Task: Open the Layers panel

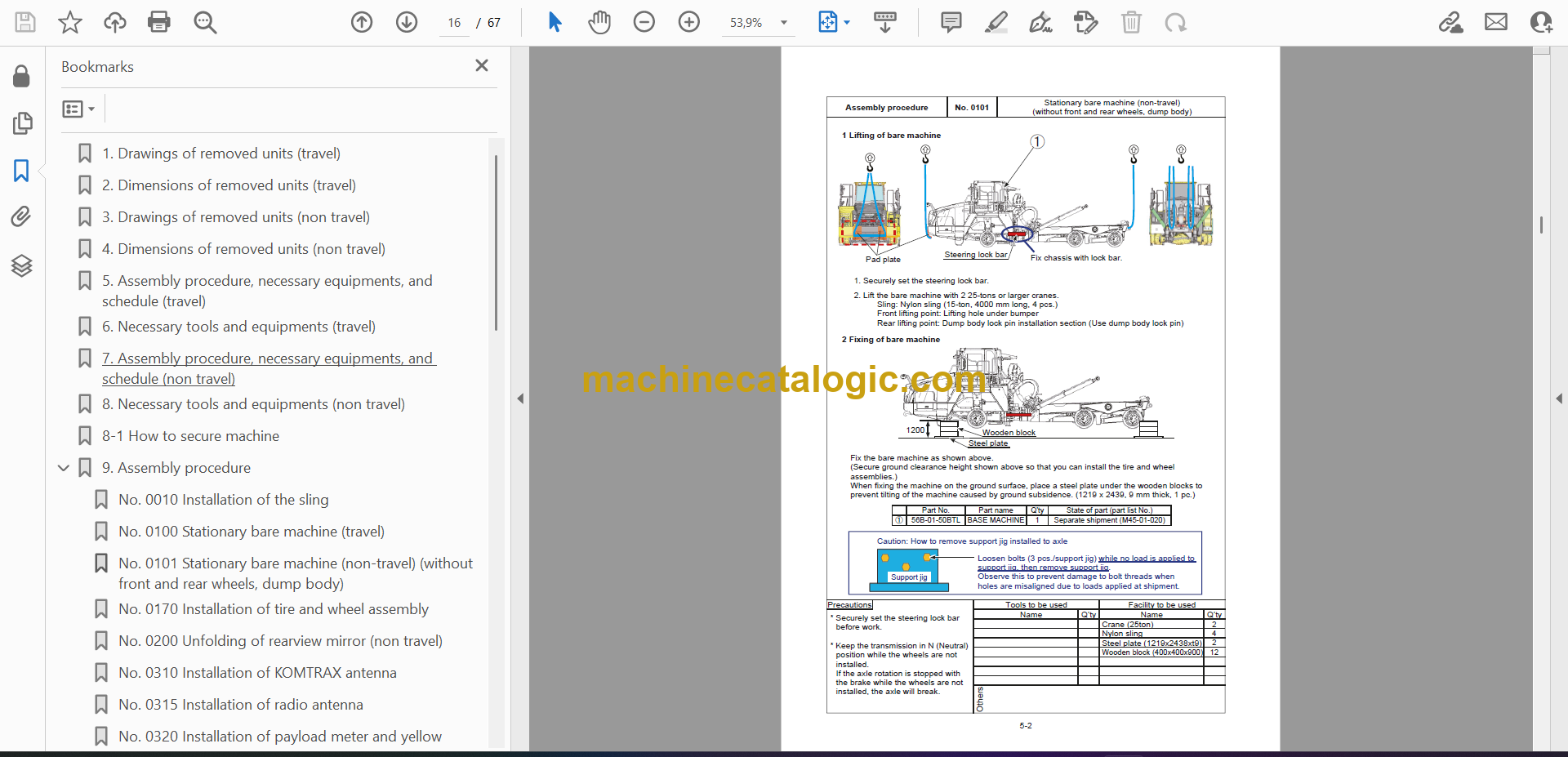Action: pos(21,265)
